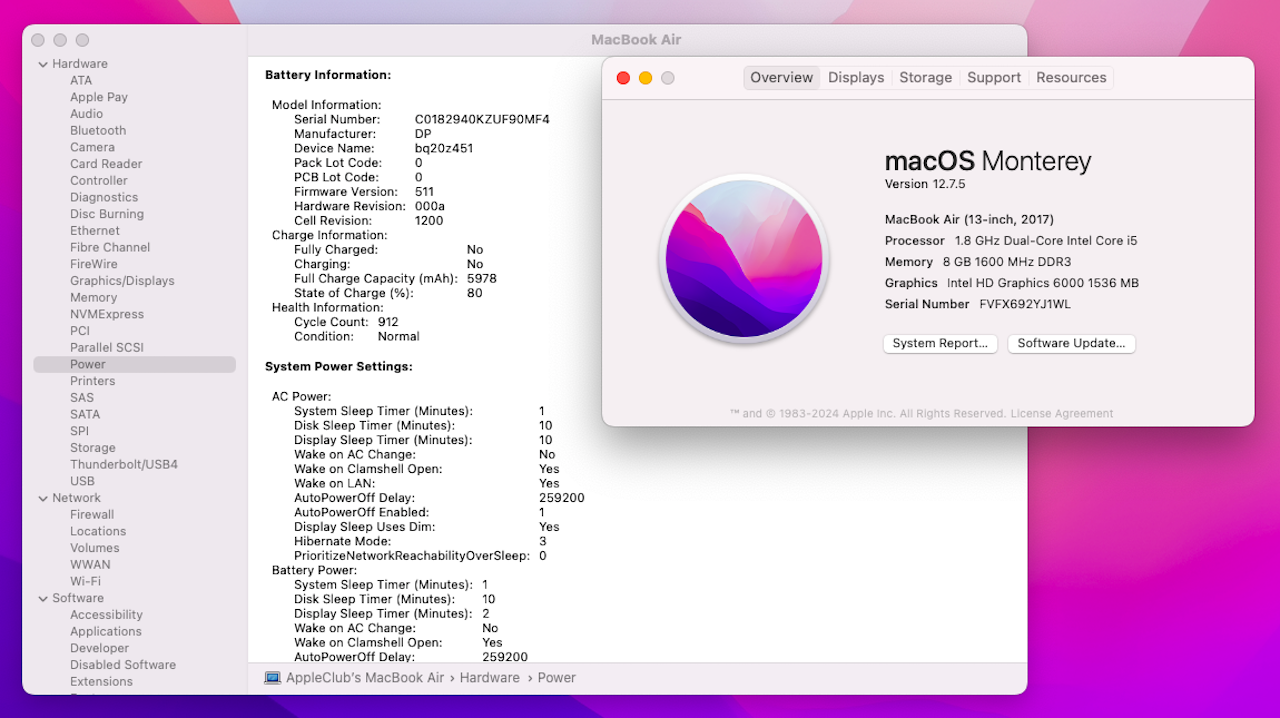The image size is (1280, 718).
Task: Select Bluetooth in the sidebar
Action: pos(98,131)
